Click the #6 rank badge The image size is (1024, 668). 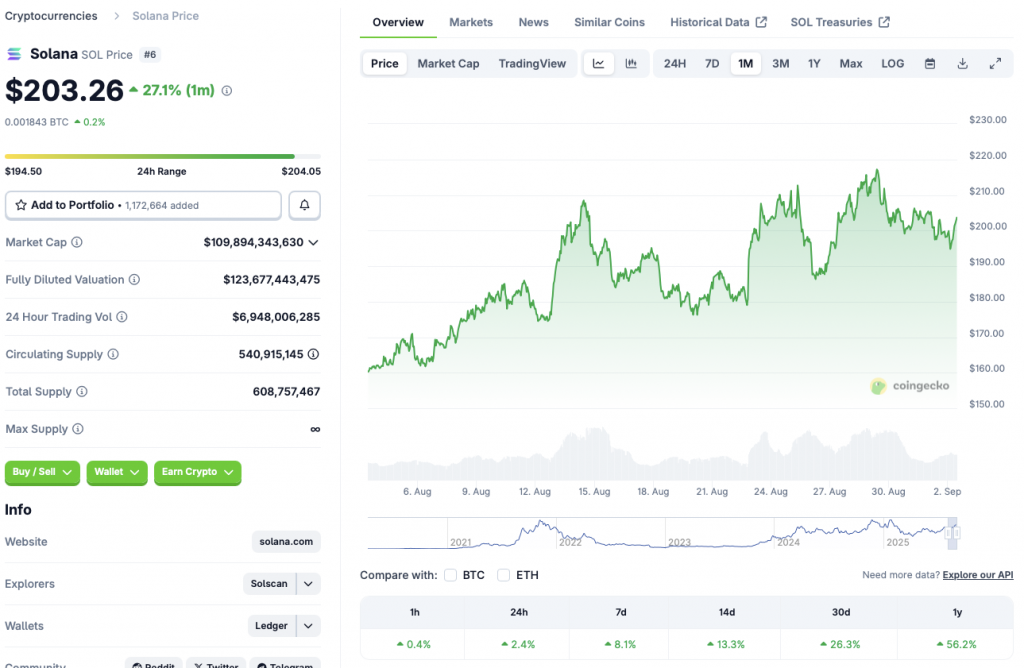pos(150,55)
